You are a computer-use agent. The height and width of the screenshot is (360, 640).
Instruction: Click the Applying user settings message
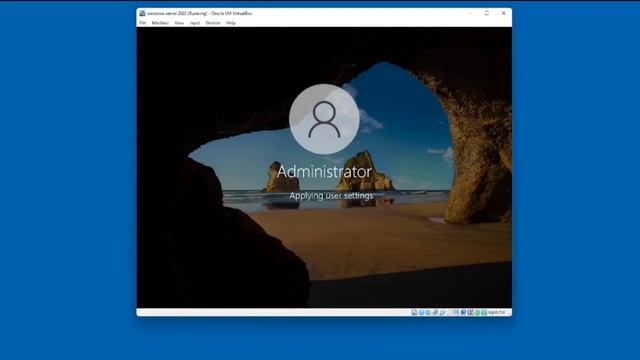(331, 196)
